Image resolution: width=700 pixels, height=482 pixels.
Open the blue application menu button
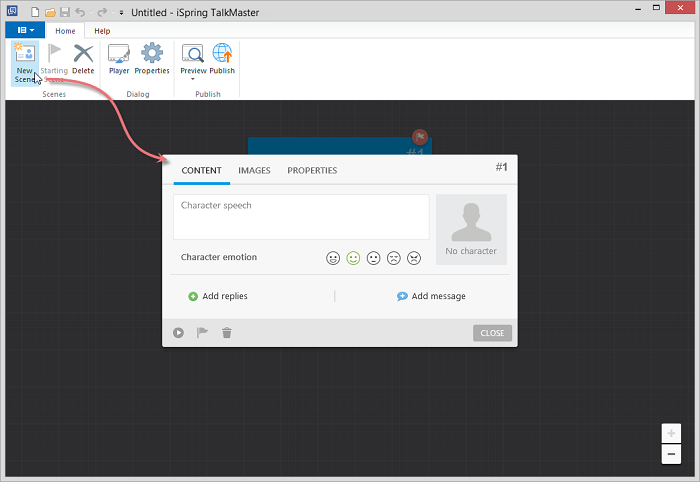pos(25,30)
